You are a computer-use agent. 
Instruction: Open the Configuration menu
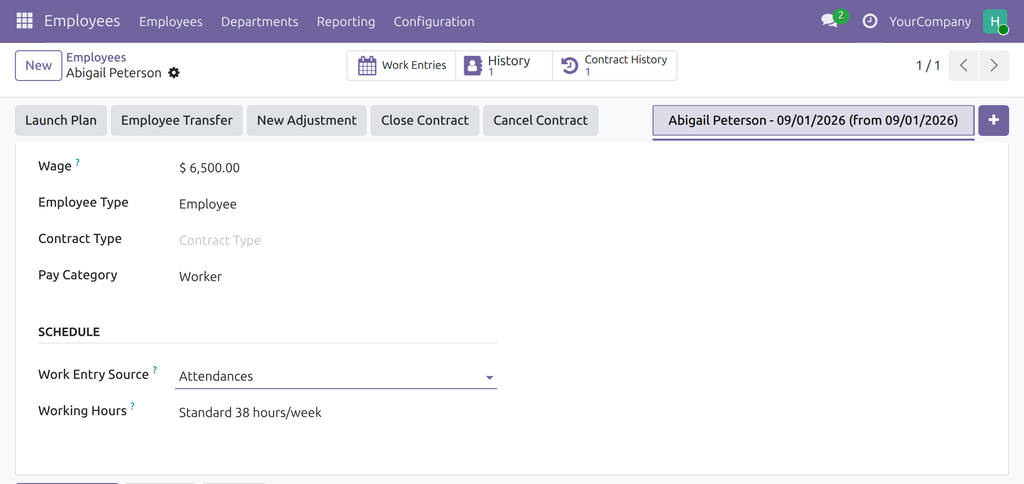pyautogui.click(x=434, y=22)
